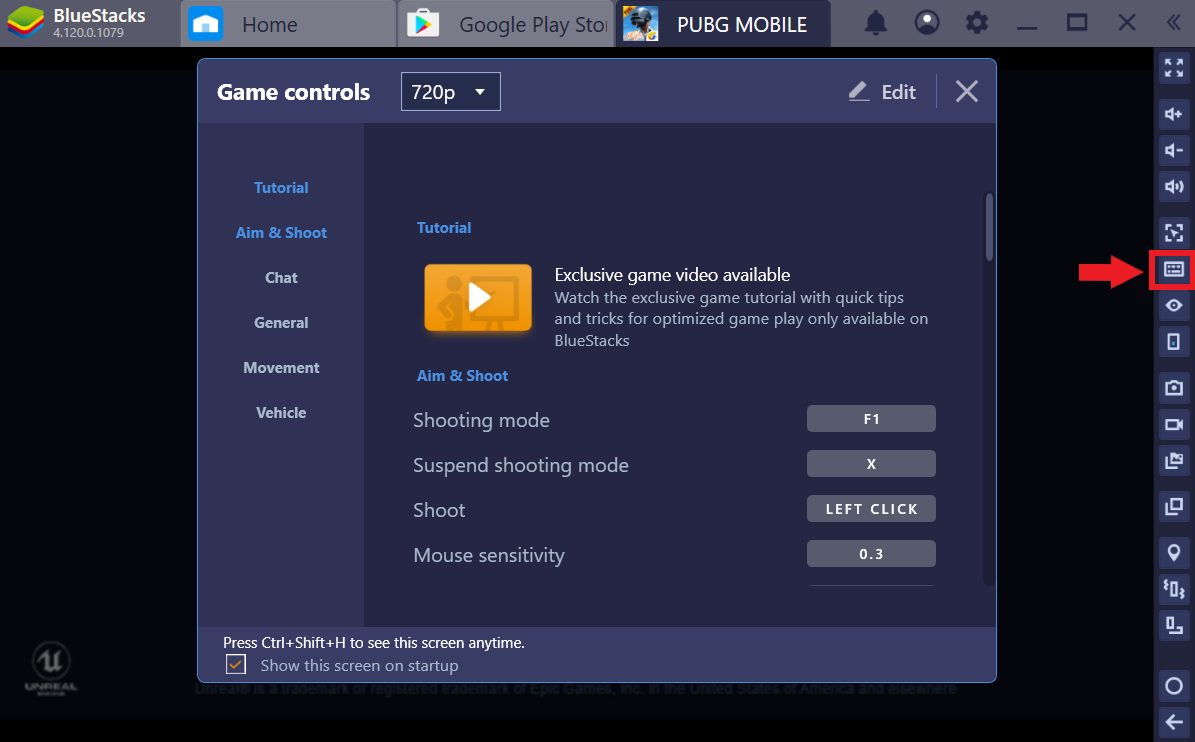Rotate the screen with the phone icon

pos(1174,341)
